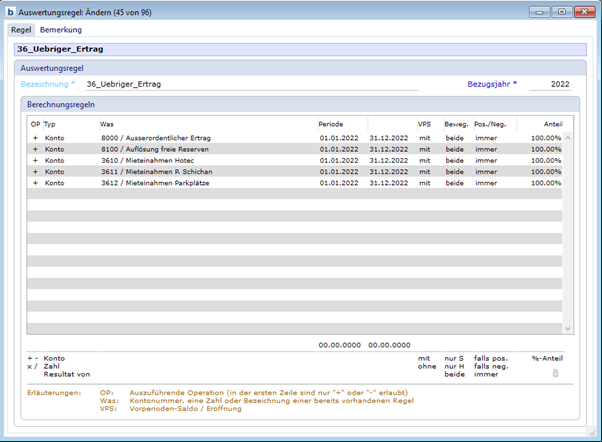Minimize the Auswertungsregel window

pyautogui.click(x=539, y=12)
